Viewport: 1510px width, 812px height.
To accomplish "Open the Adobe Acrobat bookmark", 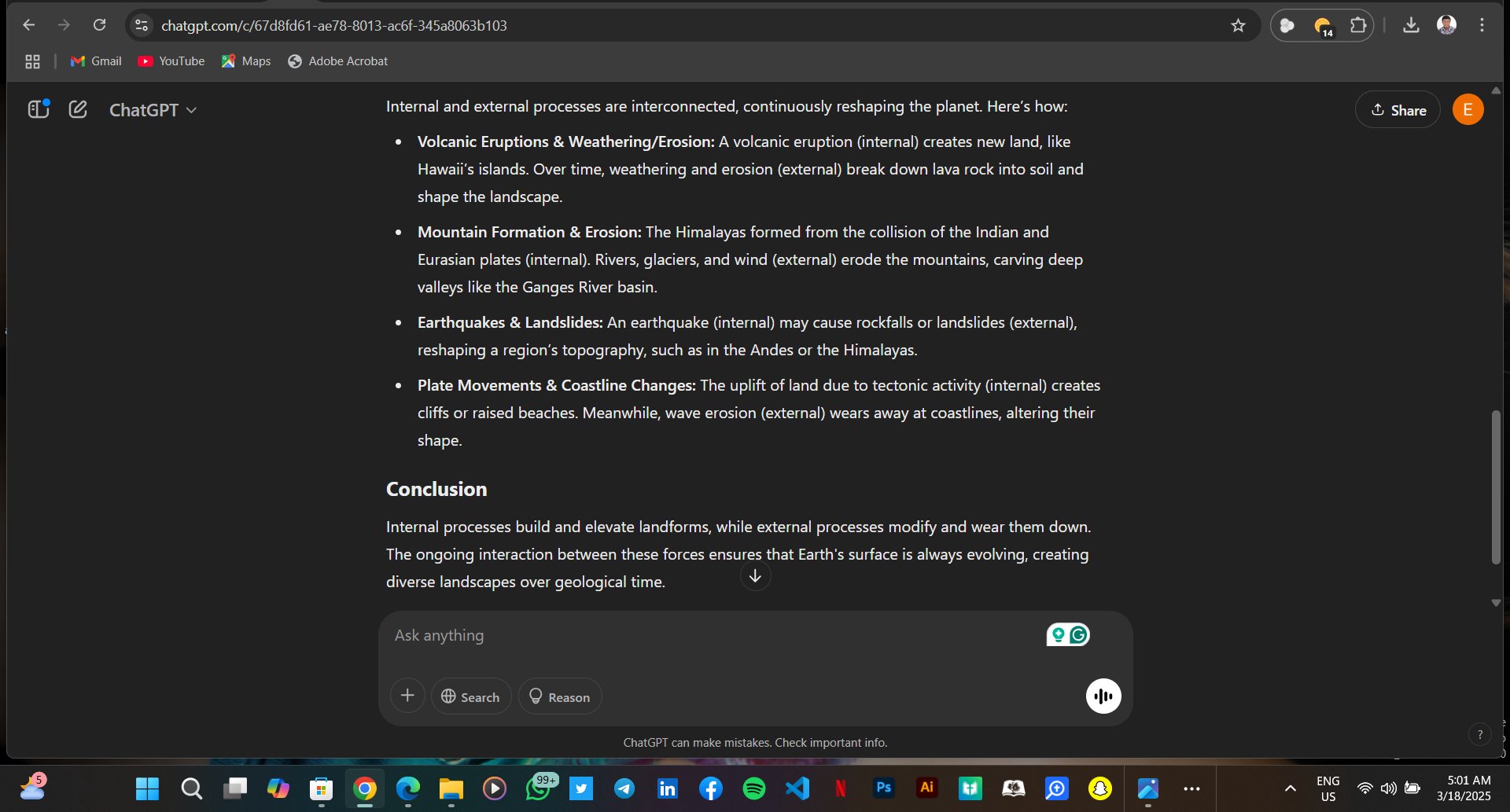I will point(338,61).
